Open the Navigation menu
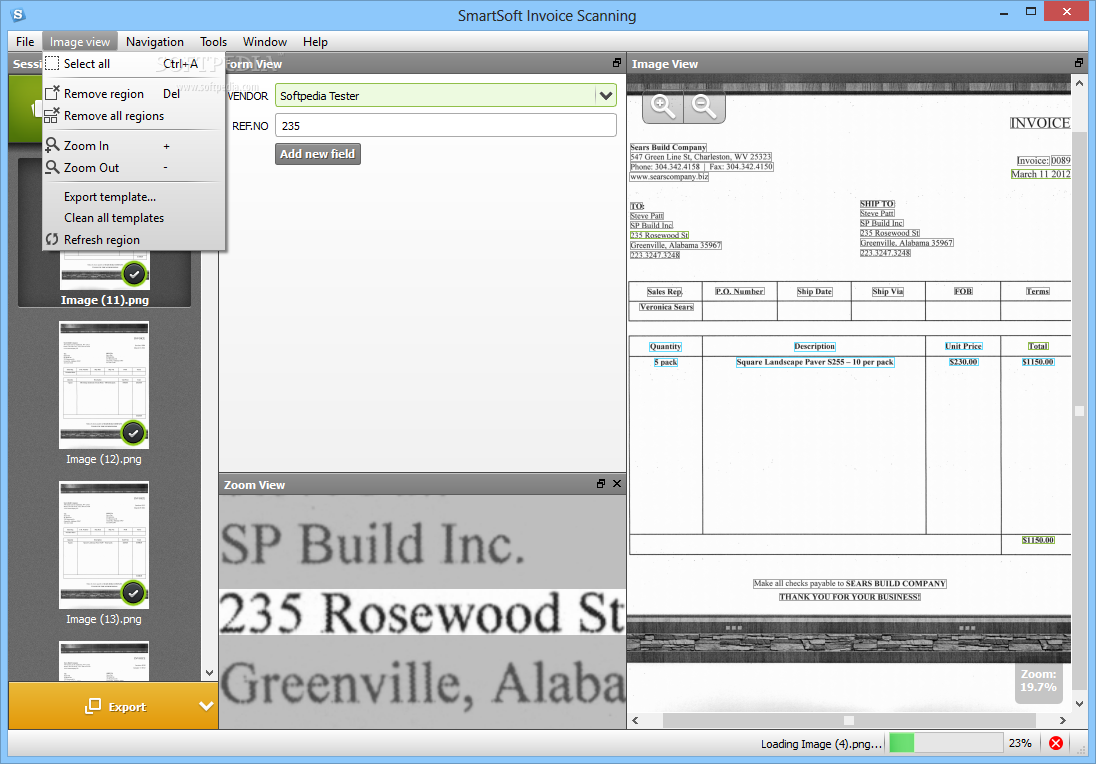The height and width of the screenshot is (764, 1096). (154, 41)
